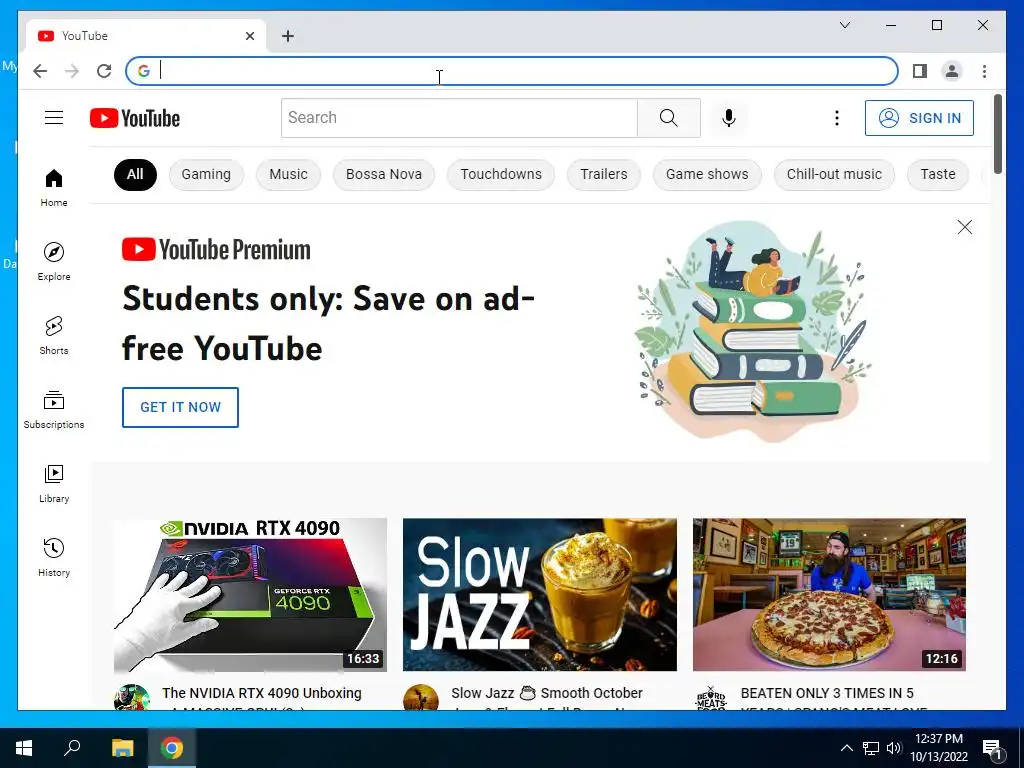Viewport: 1024px width, 768px height.
Task: Open the notification center icon
Action: pyautogui.click(x=991, y=748)
